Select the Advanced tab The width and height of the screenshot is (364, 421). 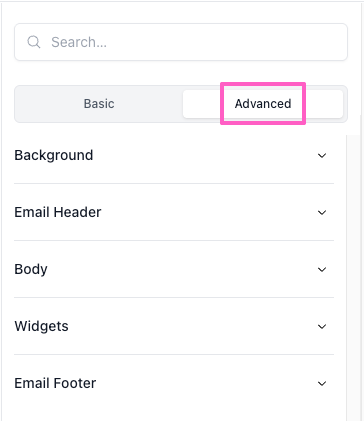(x=263, y=104)
